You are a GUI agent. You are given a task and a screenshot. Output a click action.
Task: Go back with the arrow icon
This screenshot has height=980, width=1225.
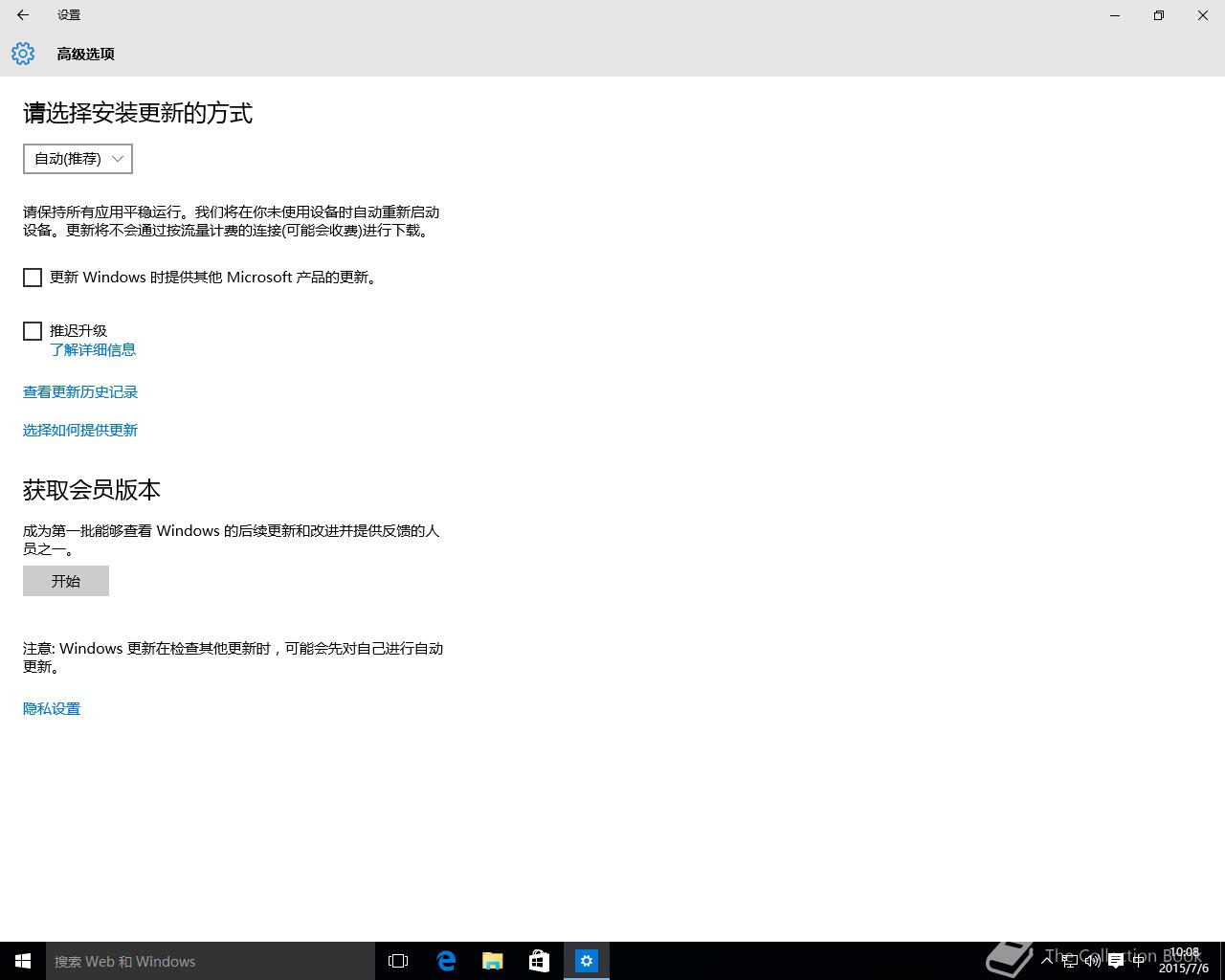pyautogui.click(x=23, y=15)
